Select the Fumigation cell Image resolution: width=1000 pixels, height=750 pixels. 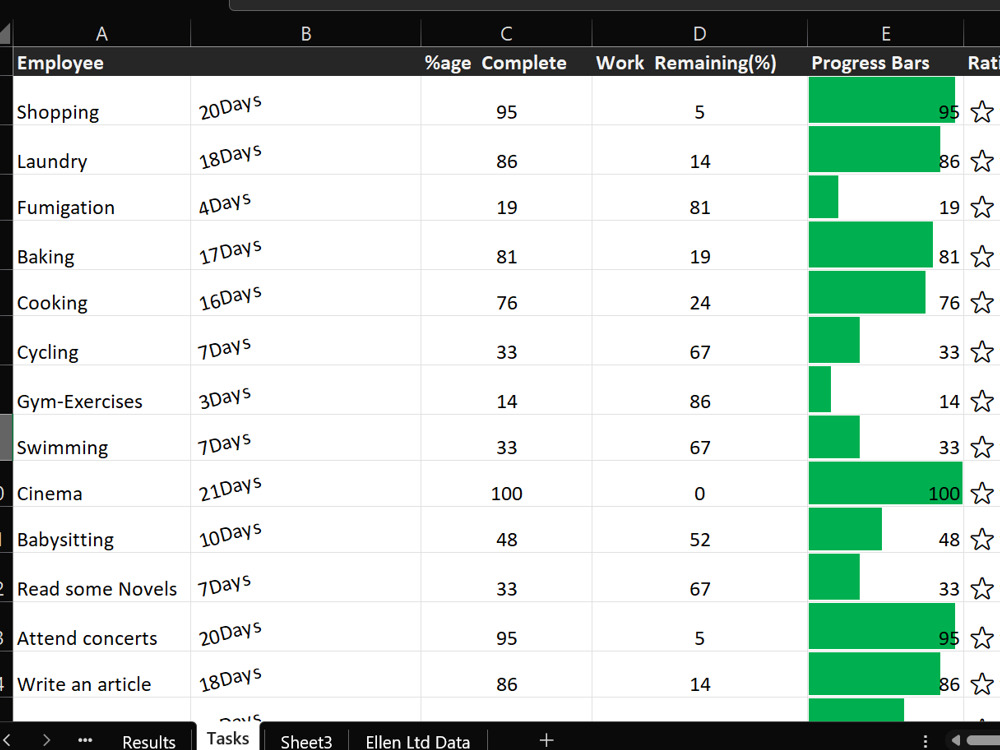pos(101,198)
